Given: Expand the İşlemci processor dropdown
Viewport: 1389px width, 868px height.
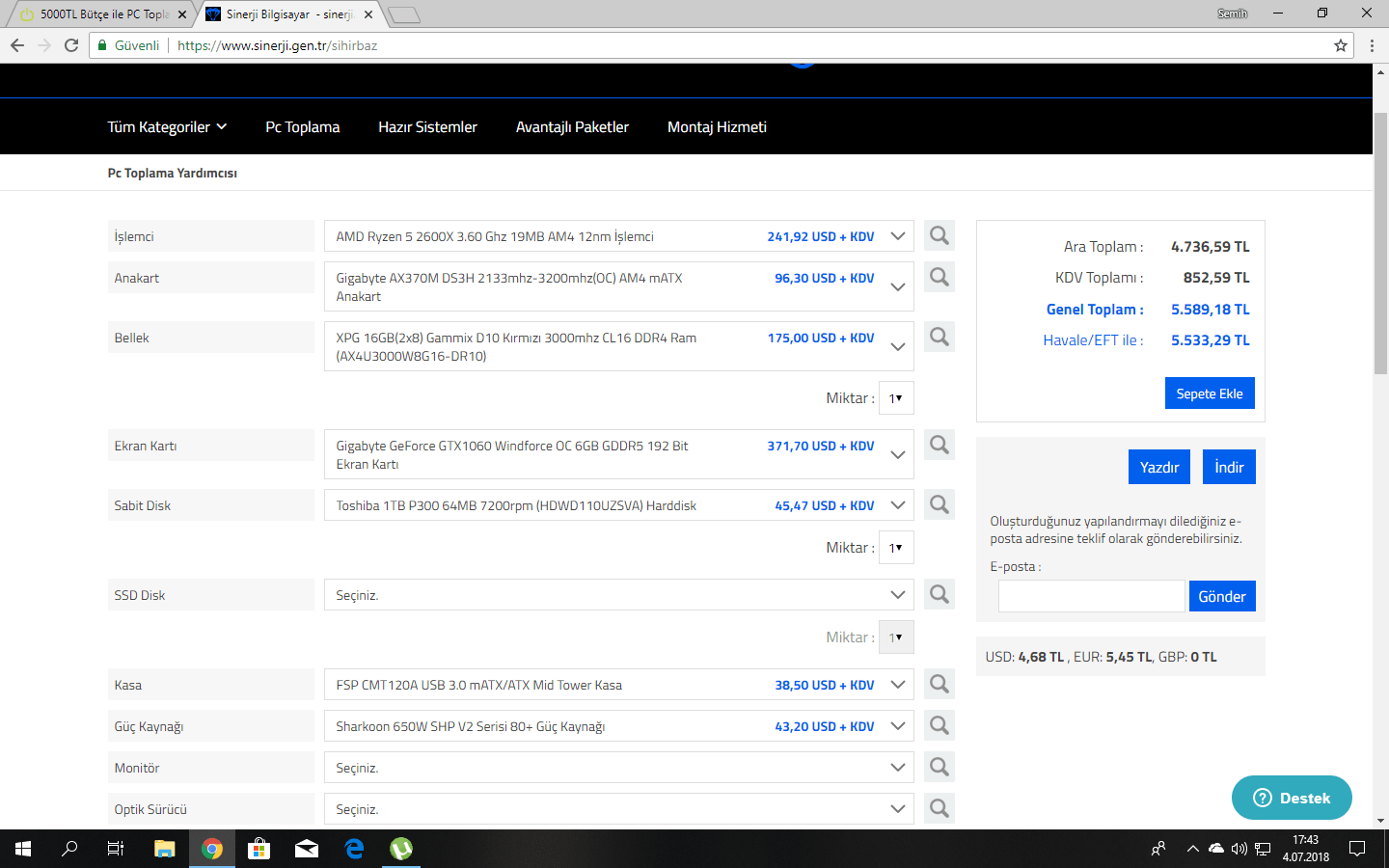Looking at the screenshot, I should (x=619, y=236).
